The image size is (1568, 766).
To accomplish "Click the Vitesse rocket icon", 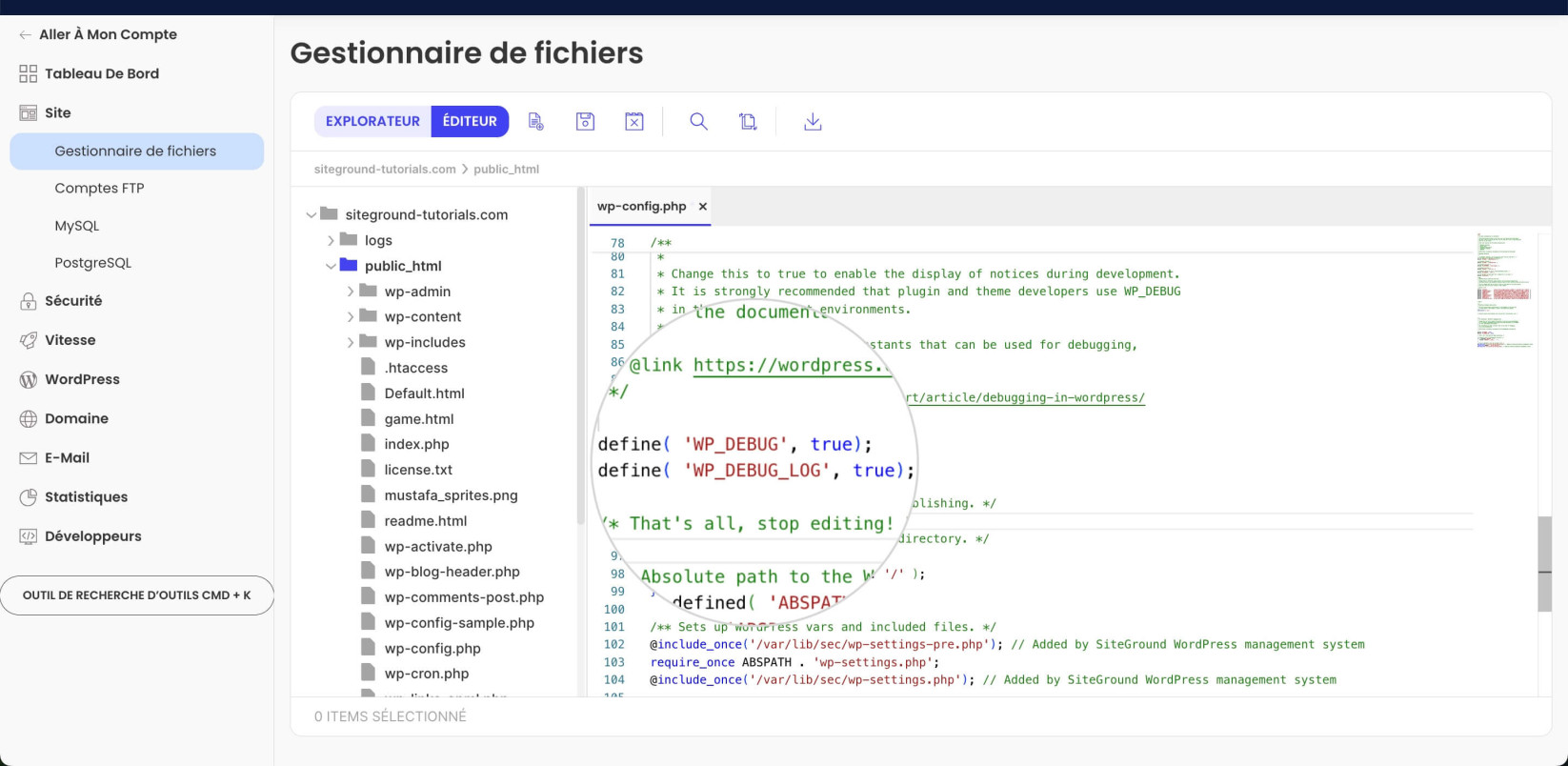I will click(x=28, y=340).
